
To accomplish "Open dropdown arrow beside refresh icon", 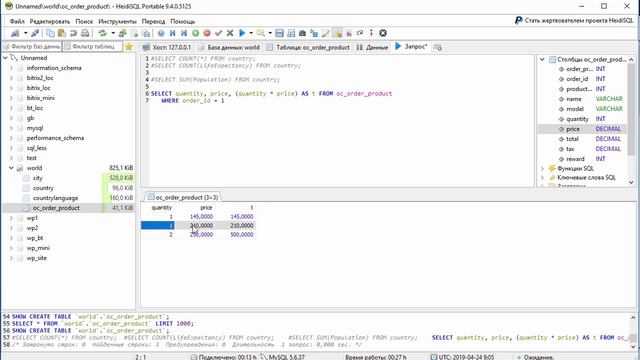I will click(x=113, y=33).
